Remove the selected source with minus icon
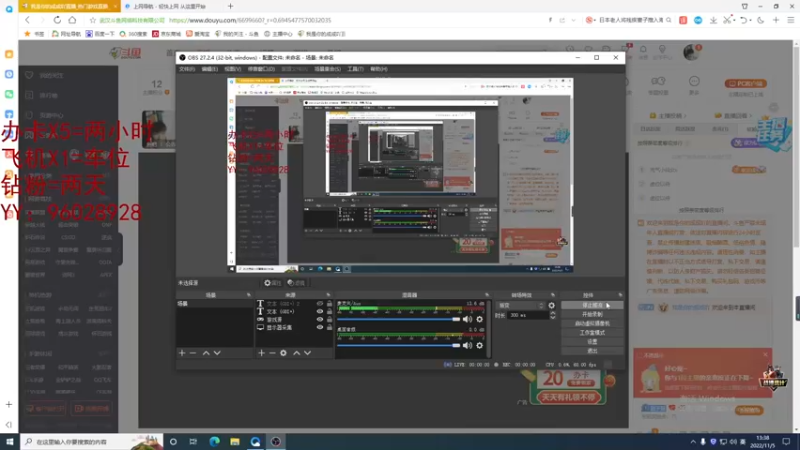The width and height of the screenshot is (800, 450). (x=272, y=353)
